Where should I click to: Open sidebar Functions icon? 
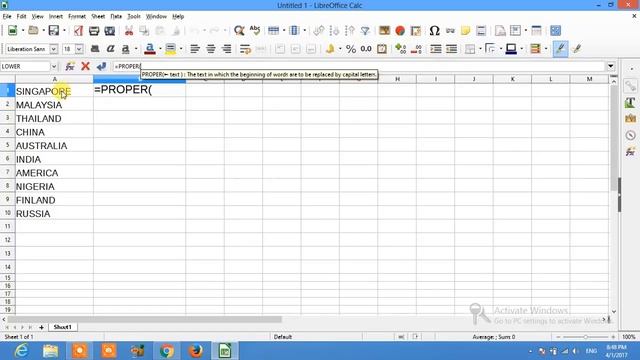coord(630,152)
